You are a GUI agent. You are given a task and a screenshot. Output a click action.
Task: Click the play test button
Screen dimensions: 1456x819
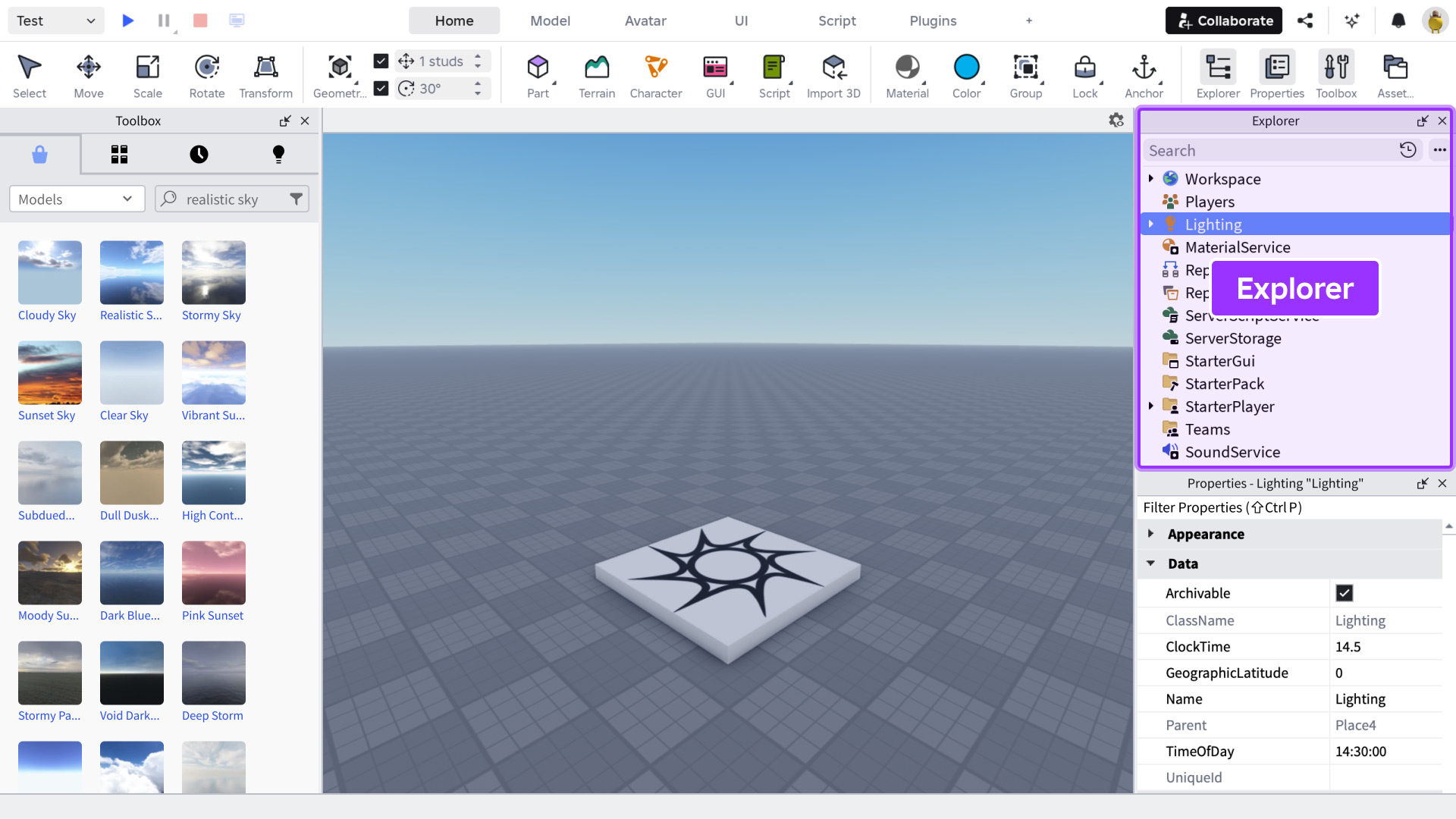tap(128, 20)
